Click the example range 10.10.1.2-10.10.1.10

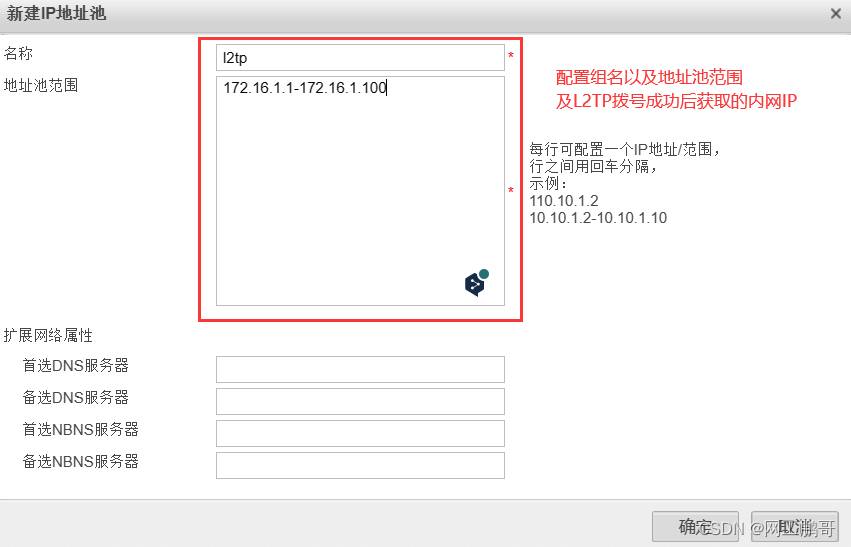[598, 218]
